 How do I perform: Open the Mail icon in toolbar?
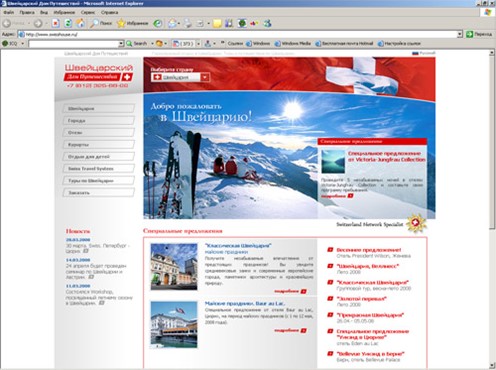(x=172, y=23)
